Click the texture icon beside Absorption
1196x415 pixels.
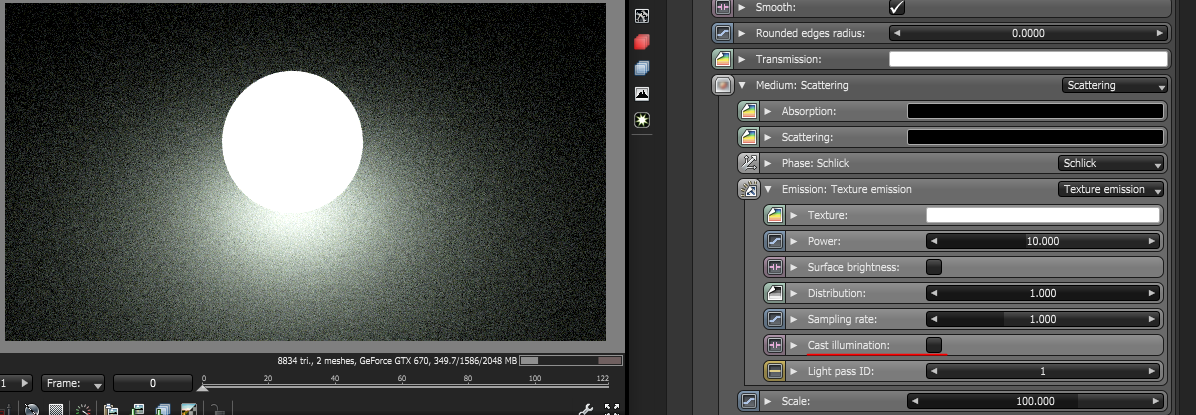[748, 111]
